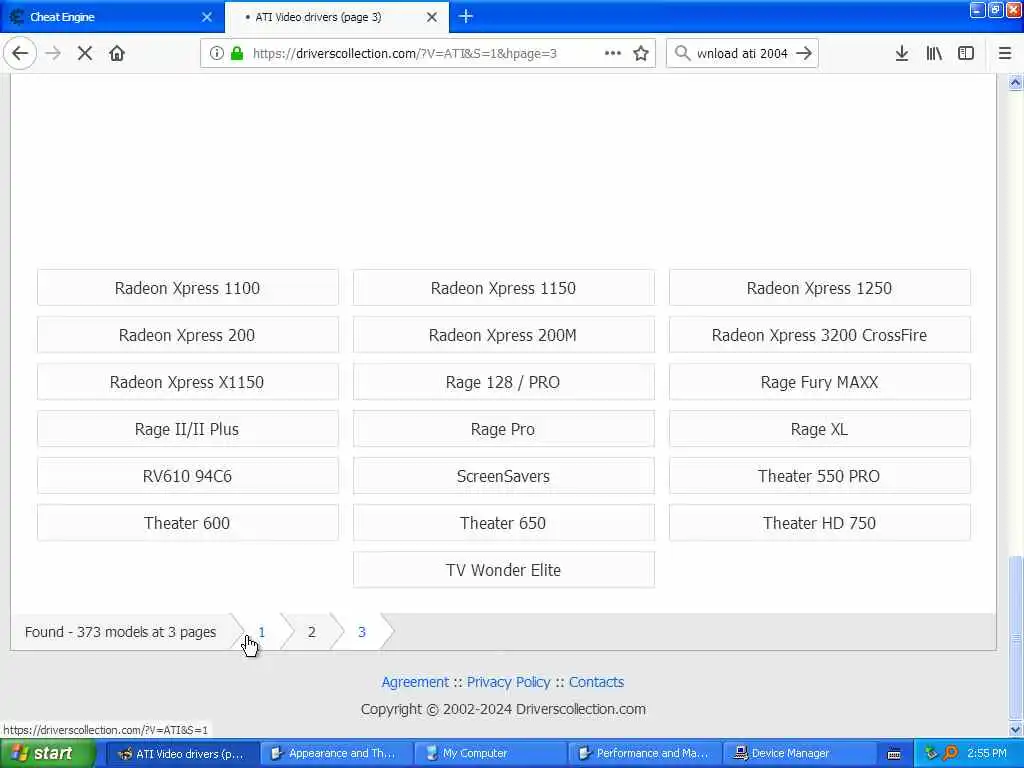The width and height of the screenshot is (1024, 768).
Task: Switch to Performance and Maintenance taskbar window
Action: (645, 754)
